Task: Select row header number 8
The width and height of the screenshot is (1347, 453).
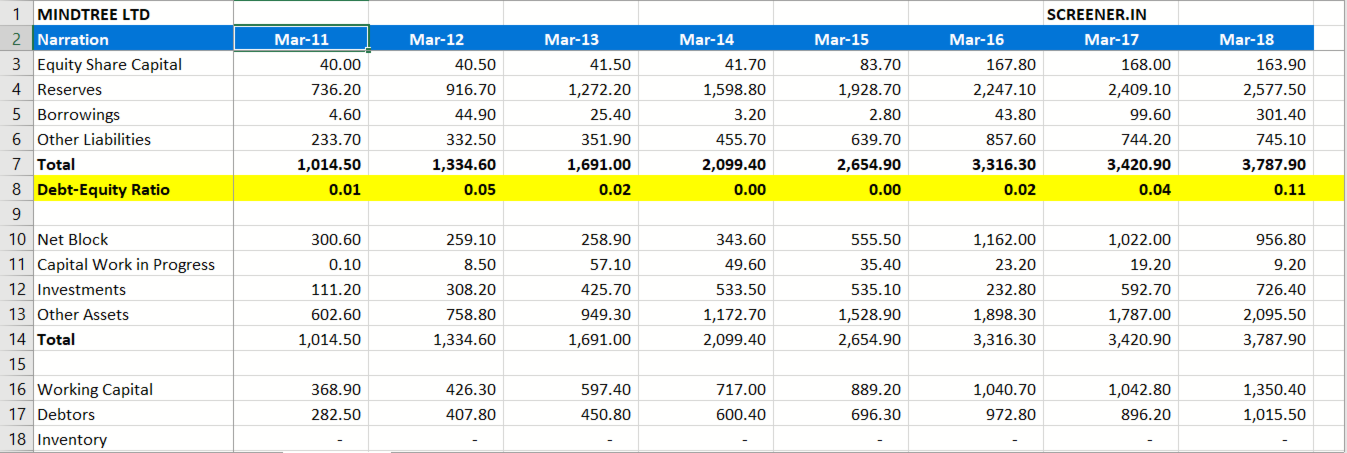Action: 17,189
